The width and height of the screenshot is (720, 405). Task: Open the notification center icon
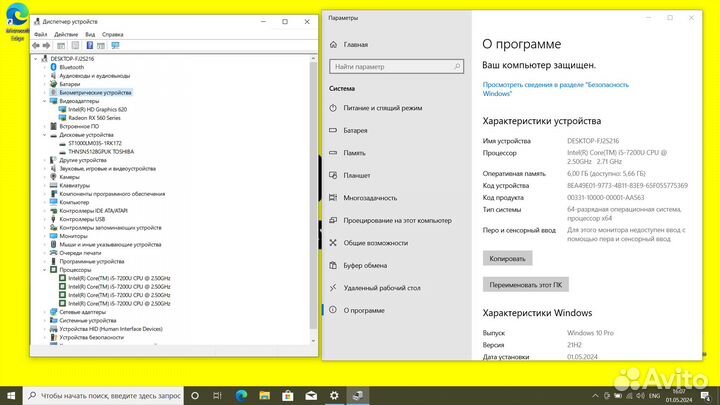pyautogui.click(x=706, y=395)
